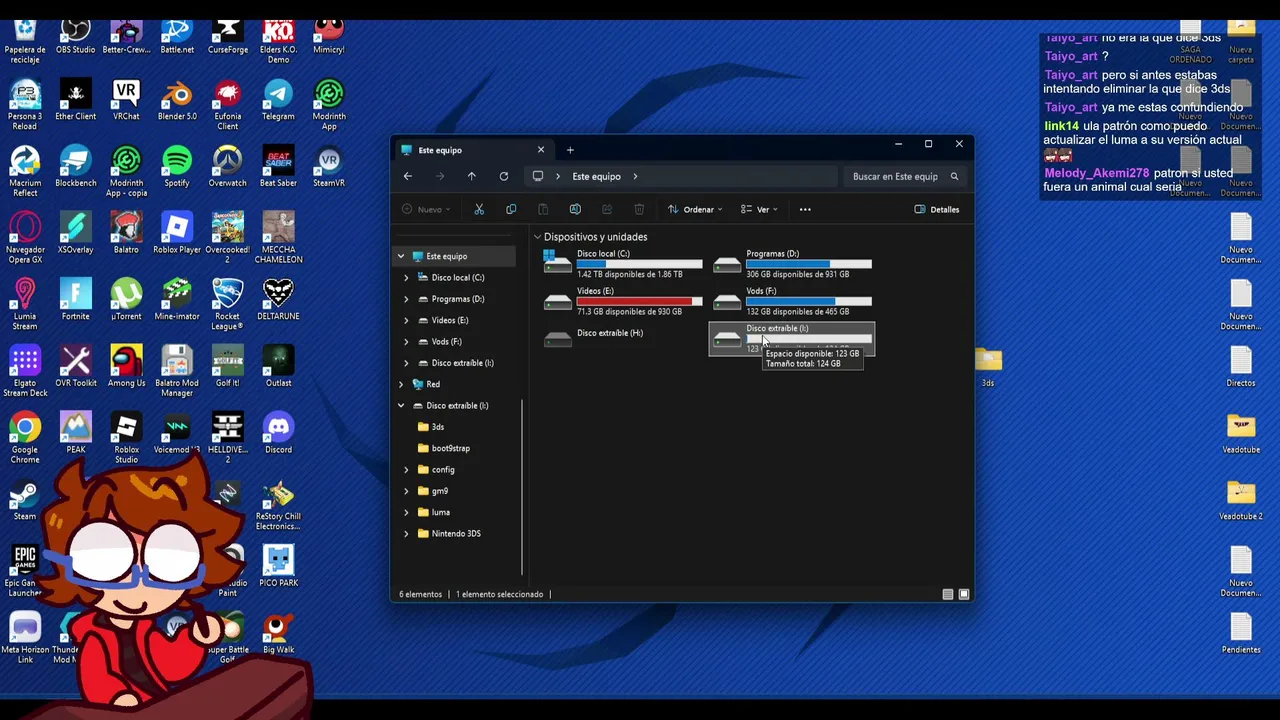1280x720 pixels.
Task: Open the Roblox Player desktop icon
Action: point(177,234)
